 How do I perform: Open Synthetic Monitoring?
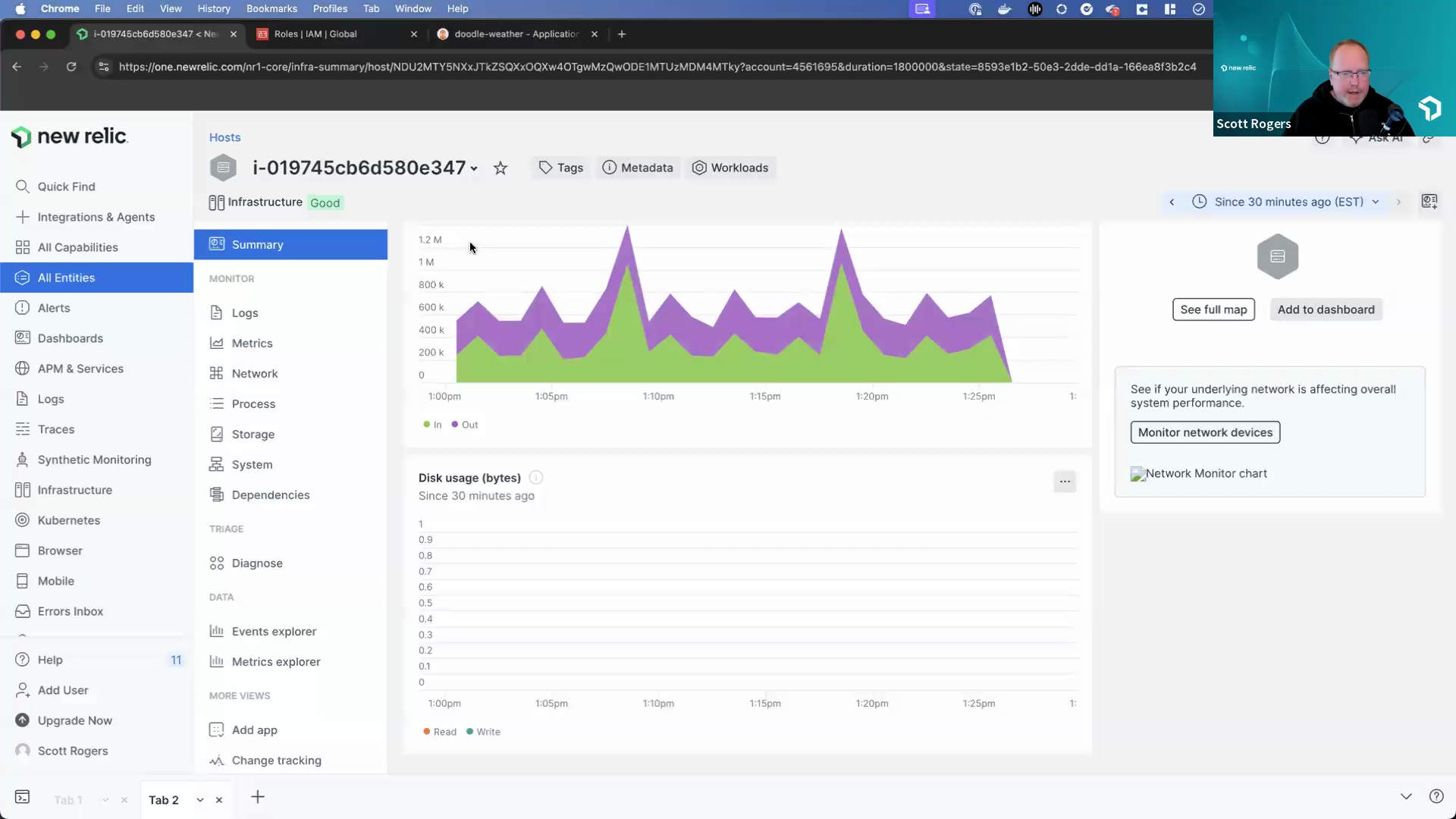click(x=94, y=460)
